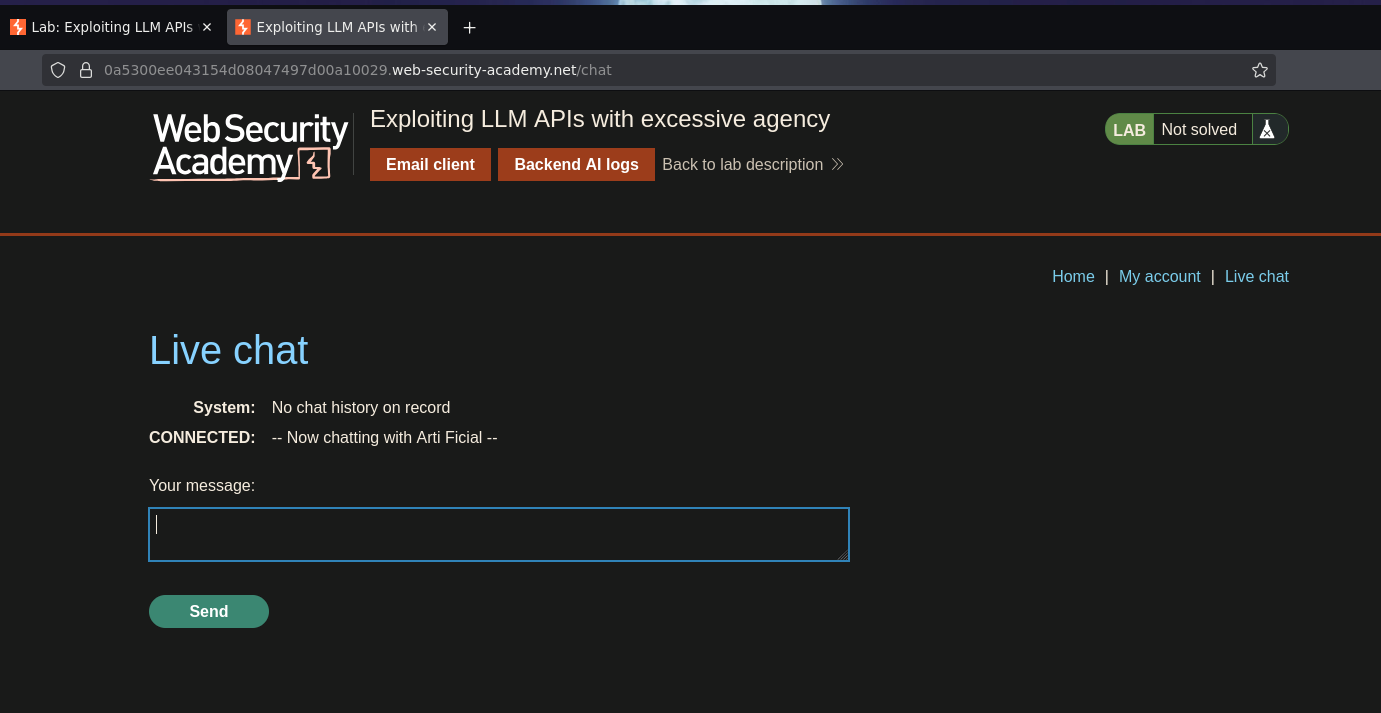Click 'No chat history on record' text

(x=361, y=407)
